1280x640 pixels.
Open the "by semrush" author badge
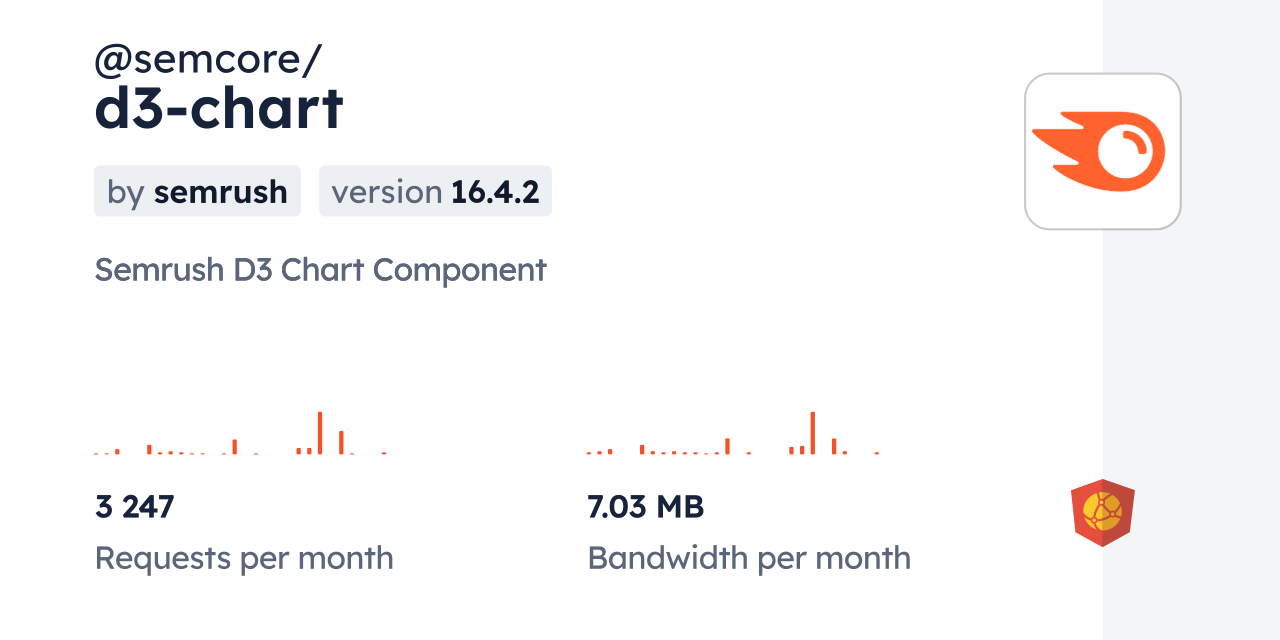tap(197, 191)
